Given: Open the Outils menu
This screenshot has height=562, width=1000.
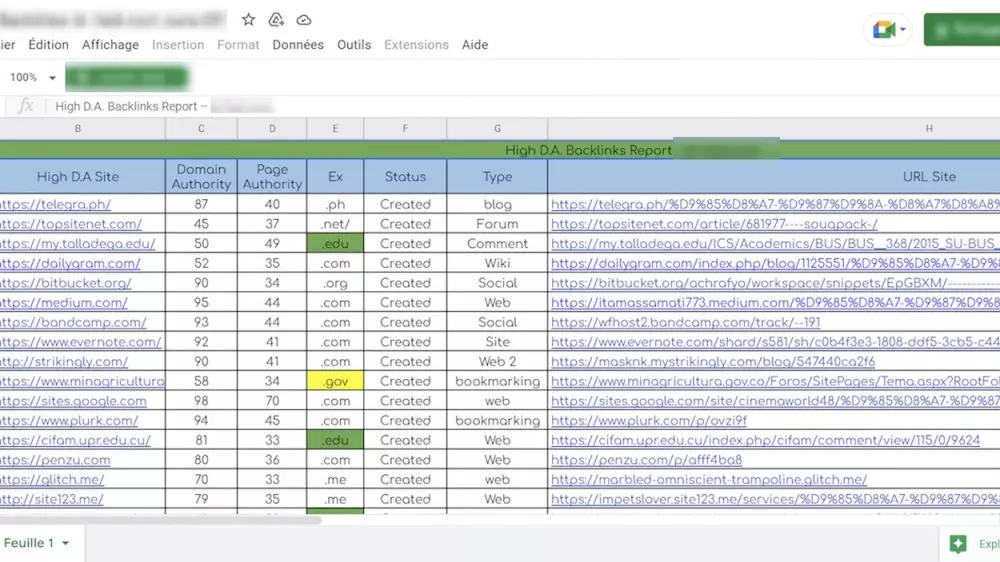Looking at the screenshot, I should coord(354,45).
